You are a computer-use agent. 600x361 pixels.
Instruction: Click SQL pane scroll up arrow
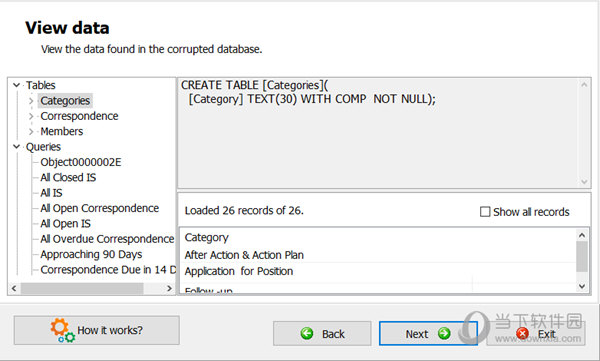tap(584, 85)
